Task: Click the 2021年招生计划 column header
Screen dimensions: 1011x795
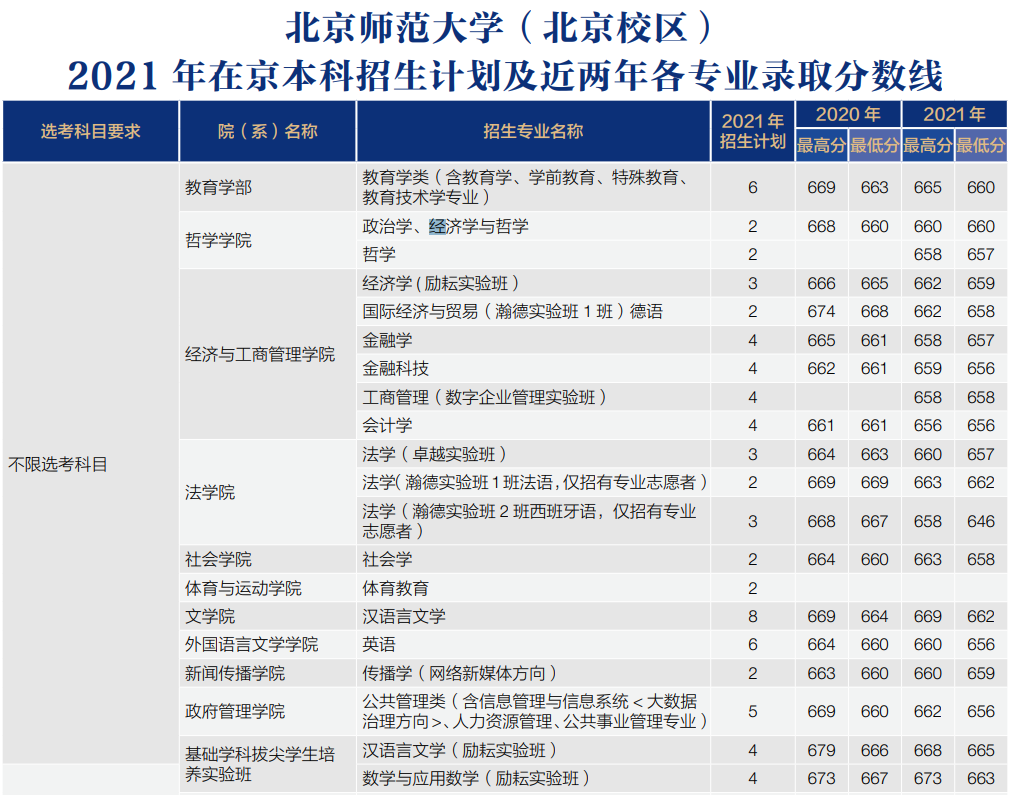Action: 752,131
